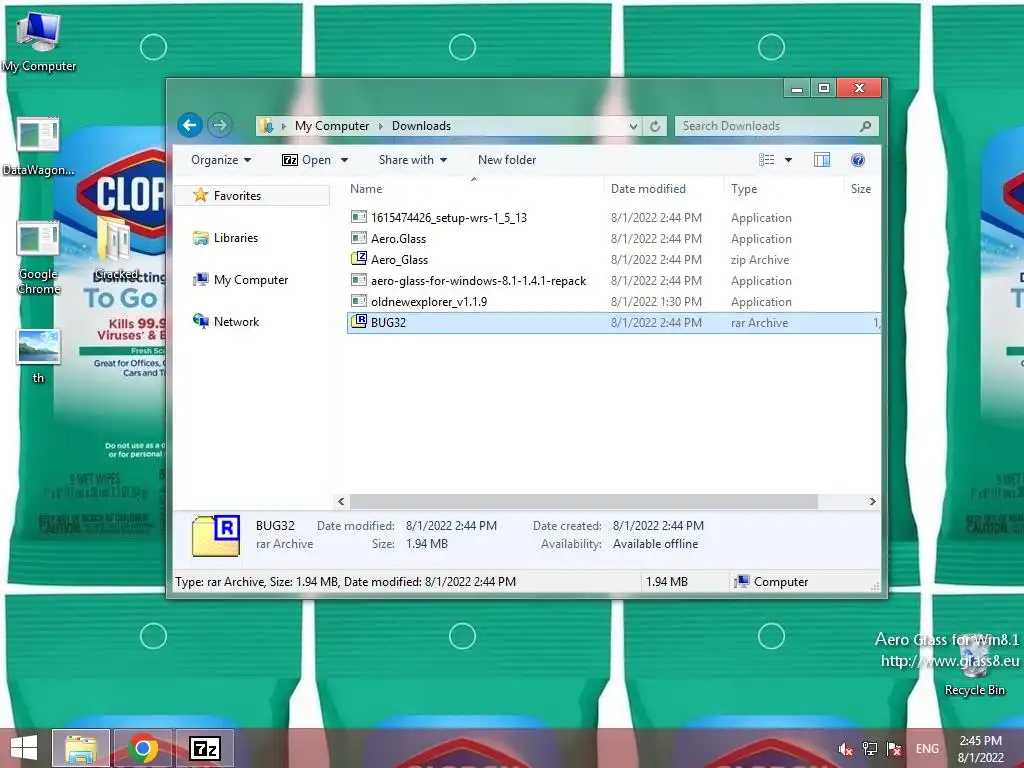The height and width of the screenshot is (768, 1024).
Task: Click the Aero_Glass zip file icon
Action: click(x=359, y=259)
